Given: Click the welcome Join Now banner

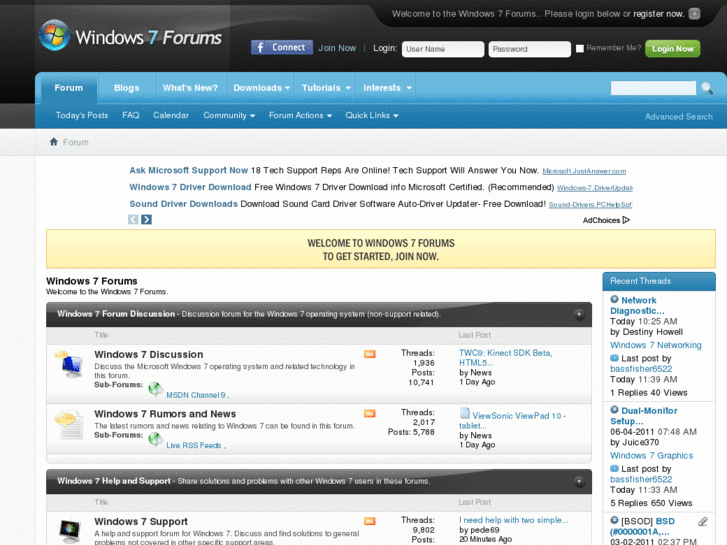Looking at the screenshot, I should [x=381, y=250].
